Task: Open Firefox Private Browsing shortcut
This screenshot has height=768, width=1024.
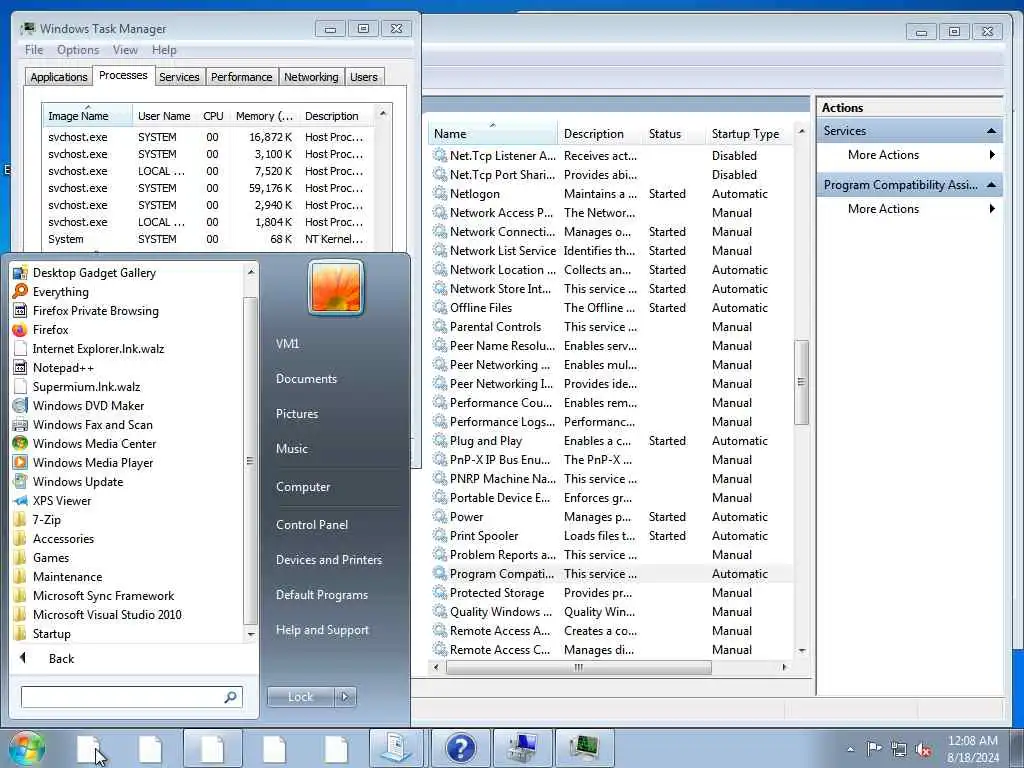Action: pos(95,311)
